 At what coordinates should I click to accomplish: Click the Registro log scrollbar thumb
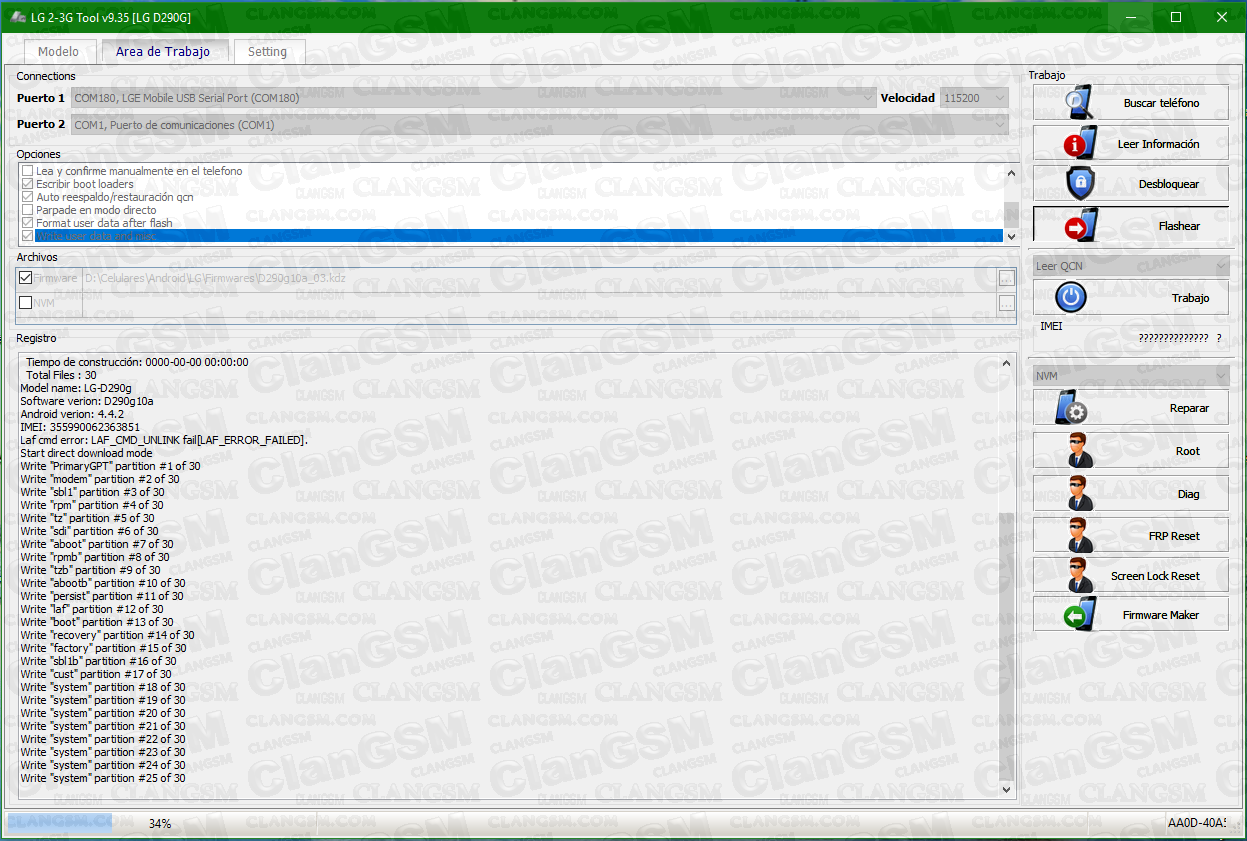pyautogui.click(x=1007, y=647)
